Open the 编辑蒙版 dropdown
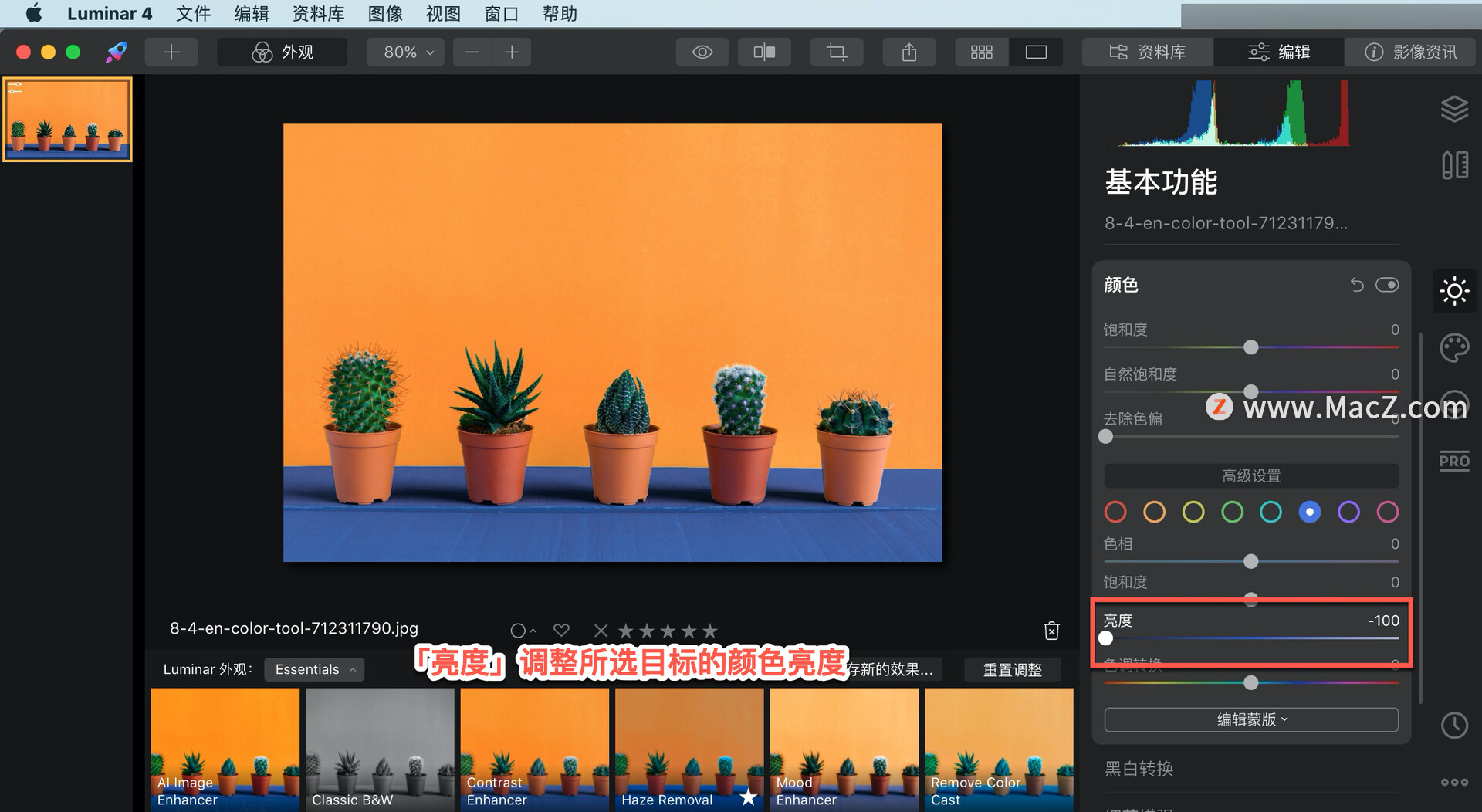 [1251, 719]
